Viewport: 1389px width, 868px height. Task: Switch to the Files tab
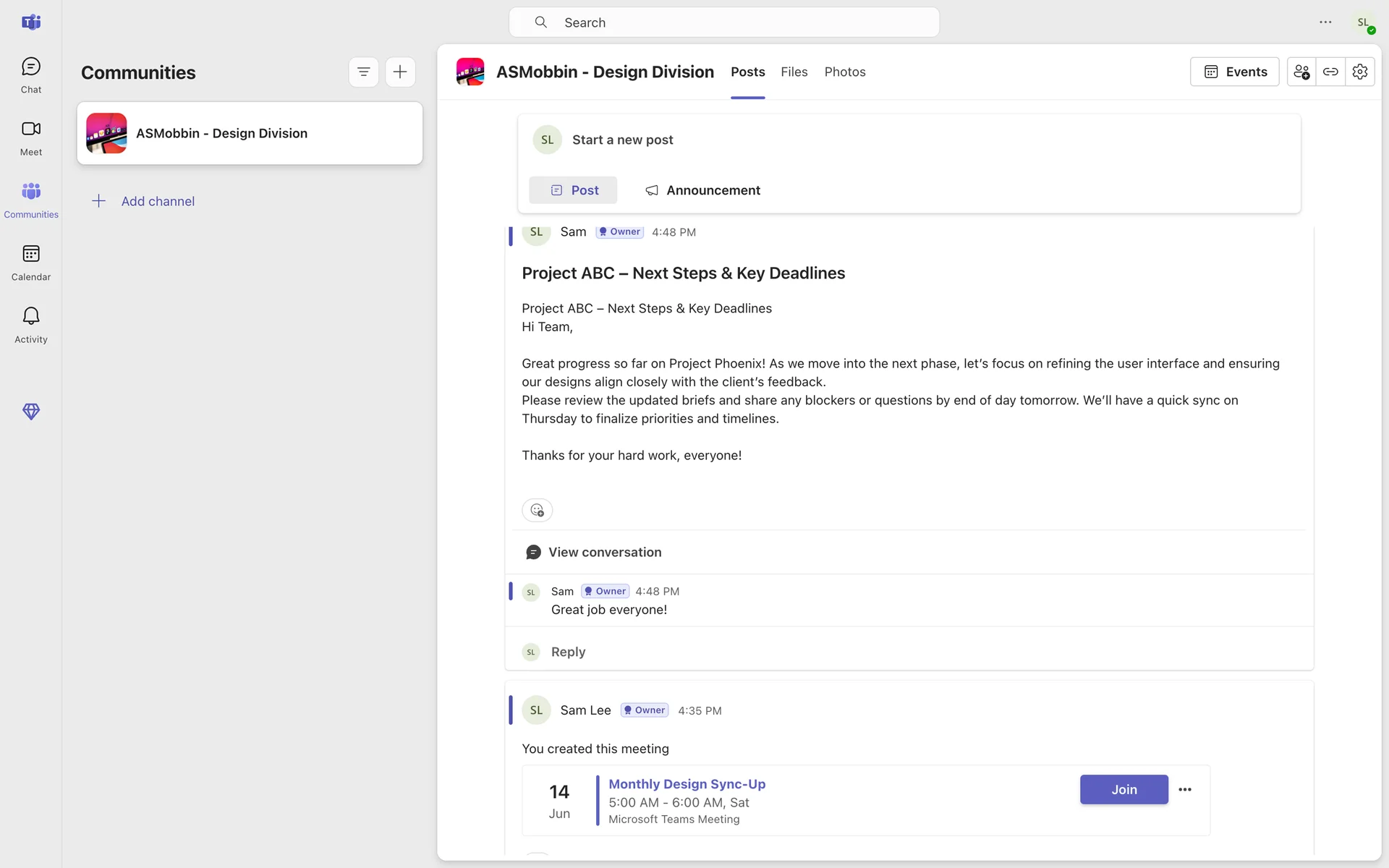(x=794, y=72)
